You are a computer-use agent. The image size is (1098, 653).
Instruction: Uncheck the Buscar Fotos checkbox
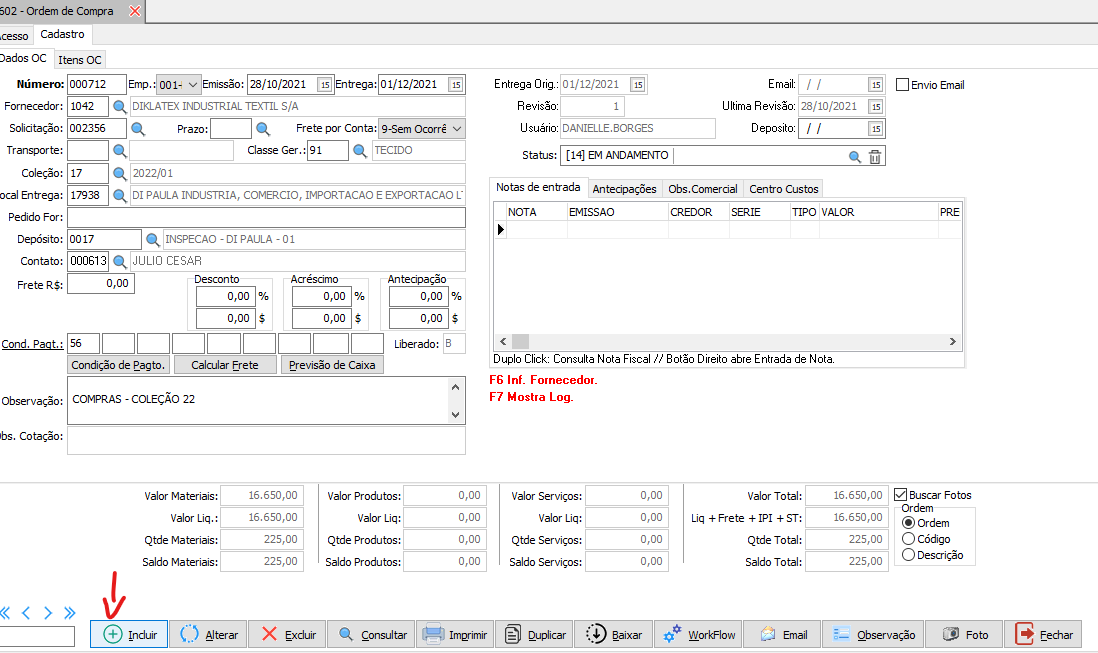[901, 495]
